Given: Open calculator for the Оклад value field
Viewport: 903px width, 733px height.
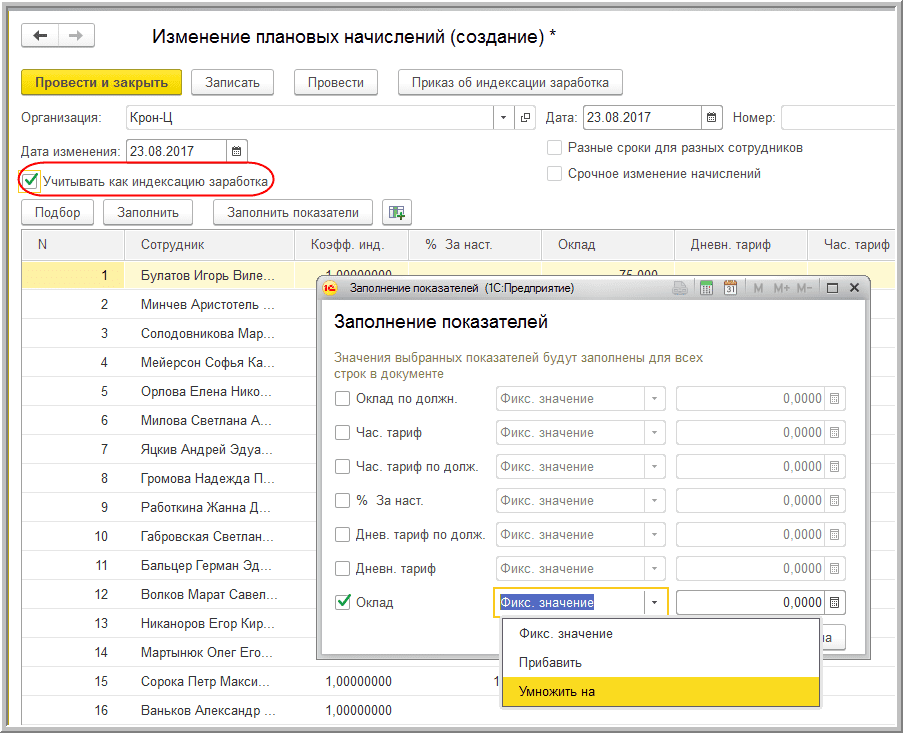Looking at the screenshot, I should [834, 602].
